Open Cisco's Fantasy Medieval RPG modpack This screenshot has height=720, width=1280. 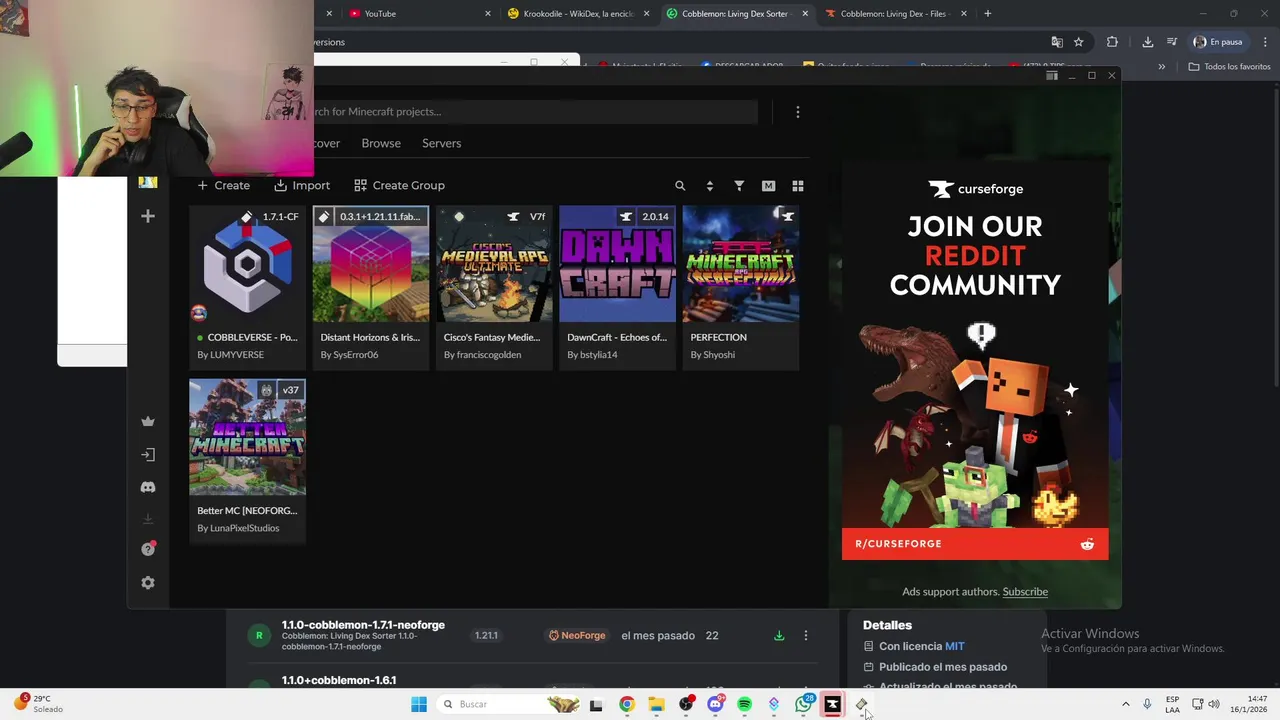tap(494, 287)
